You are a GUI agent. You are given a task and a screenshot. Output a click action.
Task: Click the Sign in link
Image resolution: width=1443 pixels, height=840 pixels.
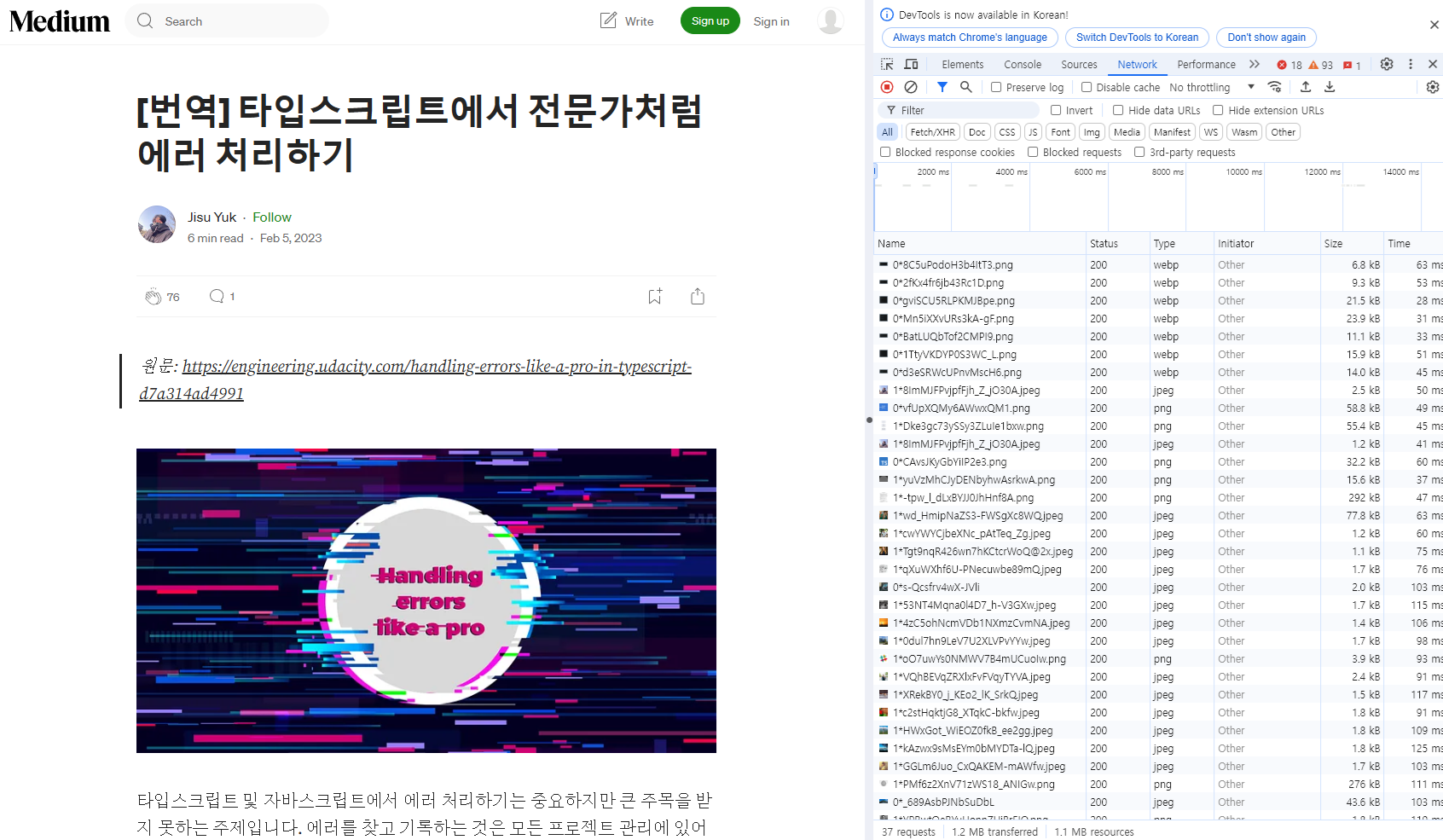click(x=771, y=21)
